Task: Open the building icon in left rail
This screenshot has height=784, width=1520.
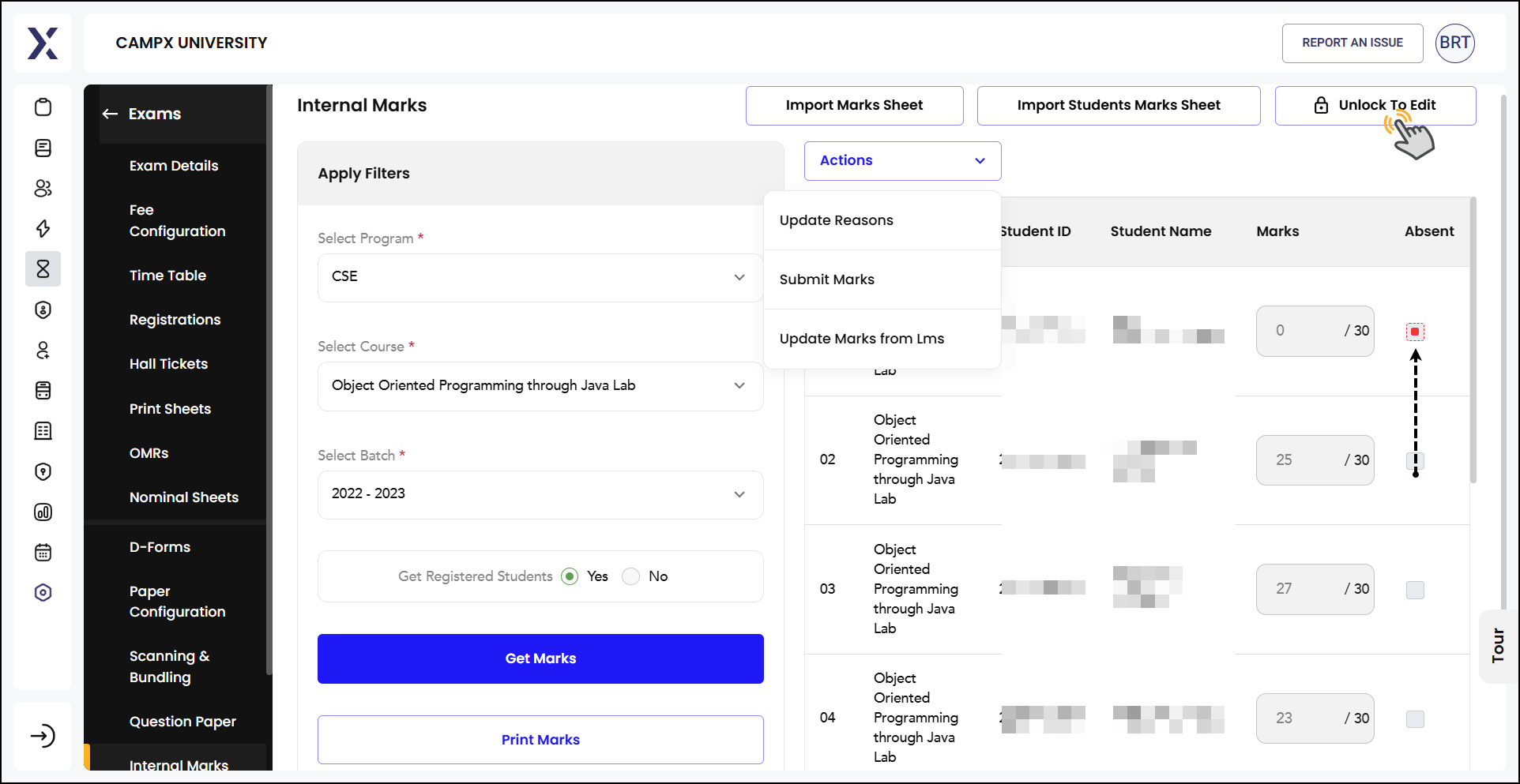Action: click(43, 430)
